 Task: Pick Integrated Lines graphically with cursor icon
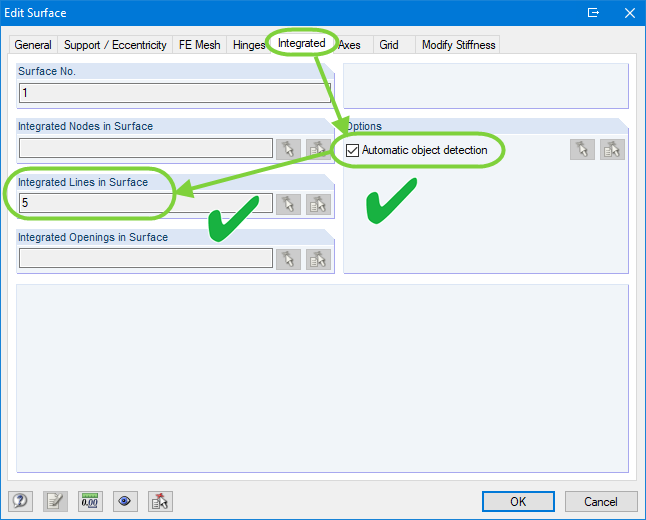pyautogui.click(x=288, y=204)
